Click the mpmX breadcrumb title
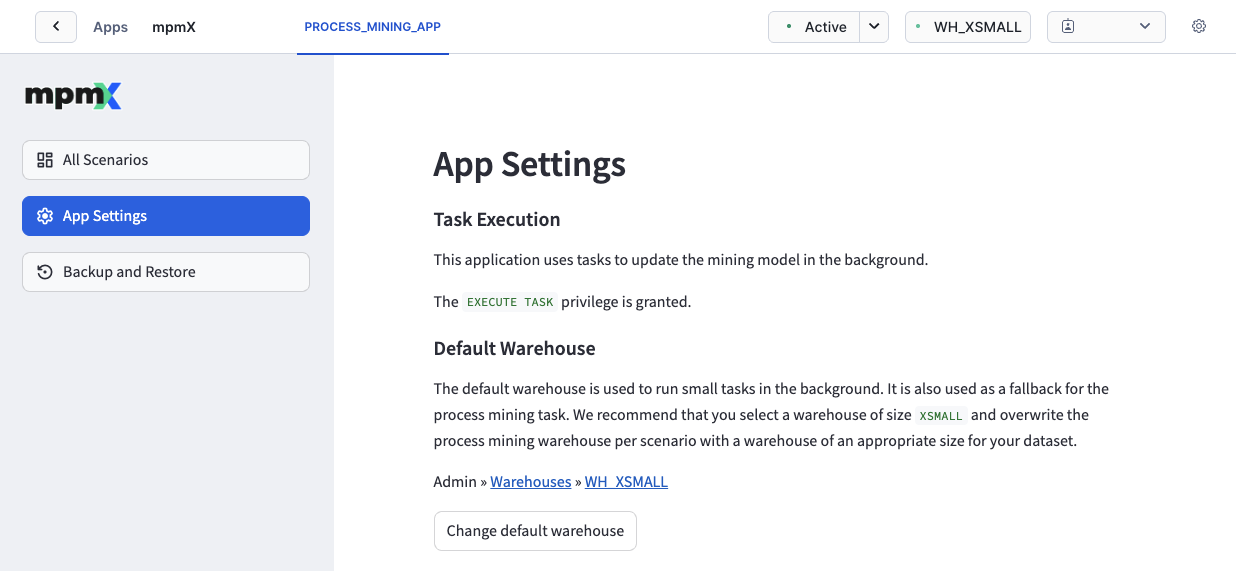The image size is (1236, 571). coord(174,27)
